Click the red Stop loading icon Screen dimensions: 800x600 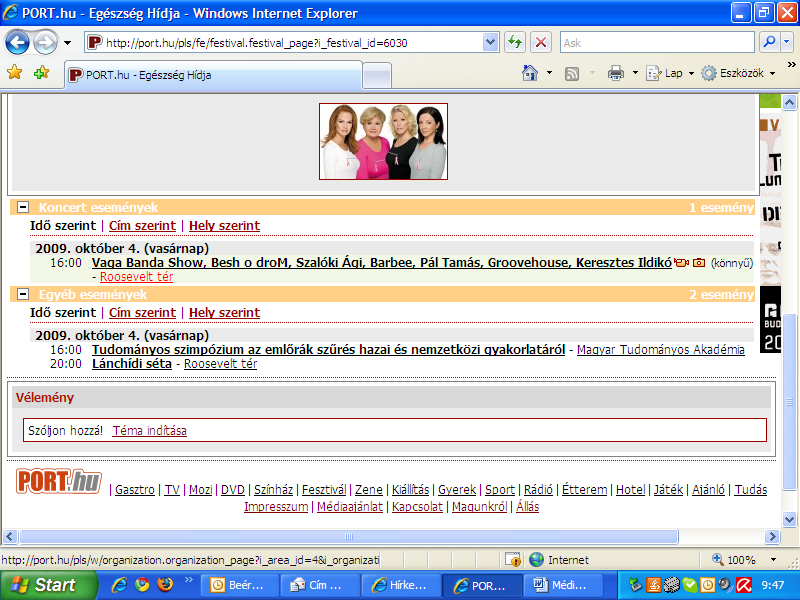(541, 42)
